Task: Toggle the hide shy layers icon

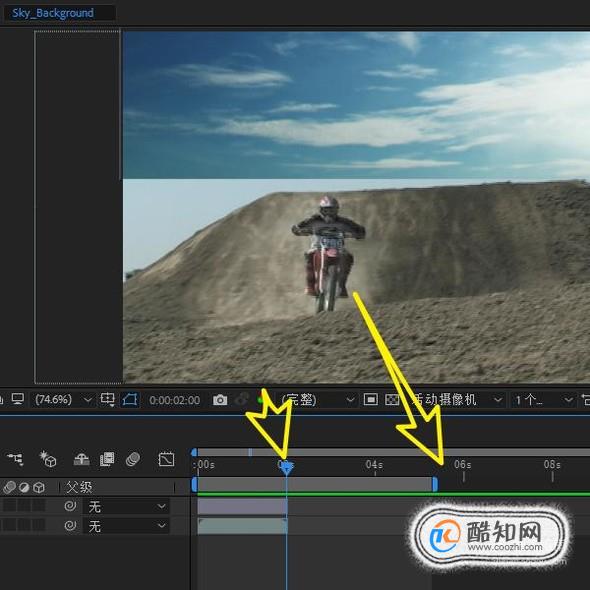Action: [x=81, y=459]
